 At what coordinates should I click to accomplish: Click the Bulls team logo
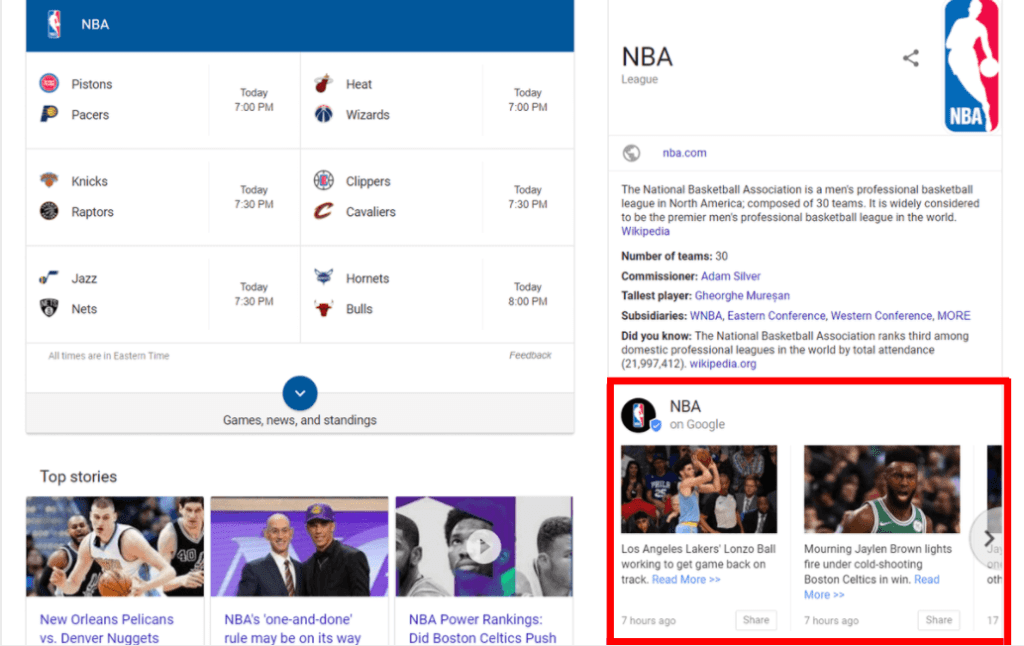point(323,308)
